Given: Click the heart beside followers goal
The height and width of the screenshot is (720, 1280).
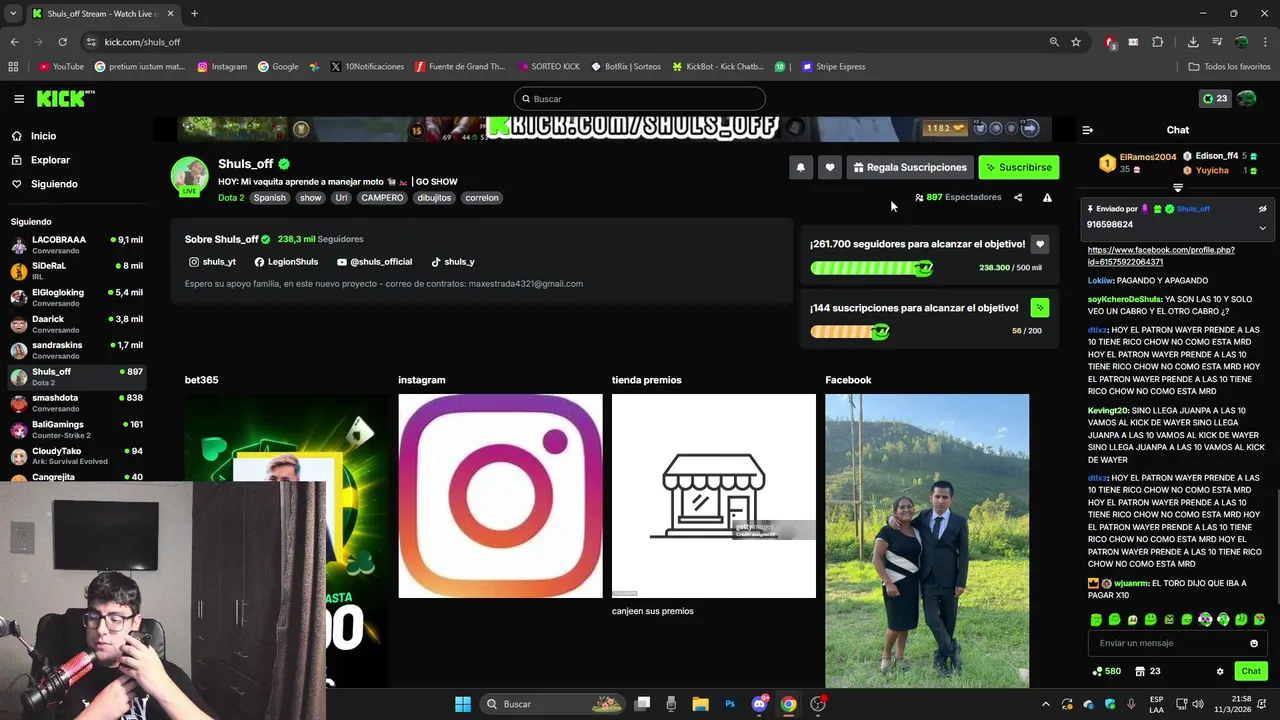Looking at the screenshot, I should (x=1040, y=244).
